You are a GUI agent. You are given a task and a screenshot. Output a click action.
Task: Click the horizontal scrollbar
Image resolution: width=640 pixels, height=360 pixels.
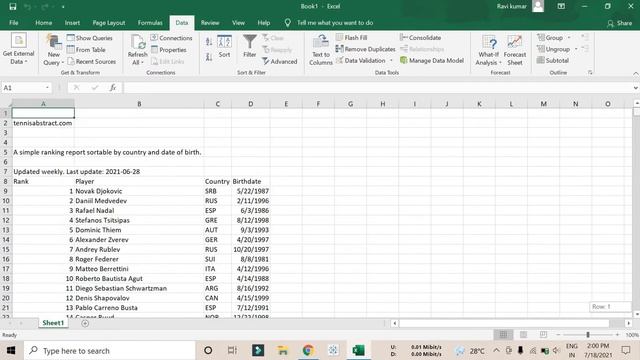[504, 323]
